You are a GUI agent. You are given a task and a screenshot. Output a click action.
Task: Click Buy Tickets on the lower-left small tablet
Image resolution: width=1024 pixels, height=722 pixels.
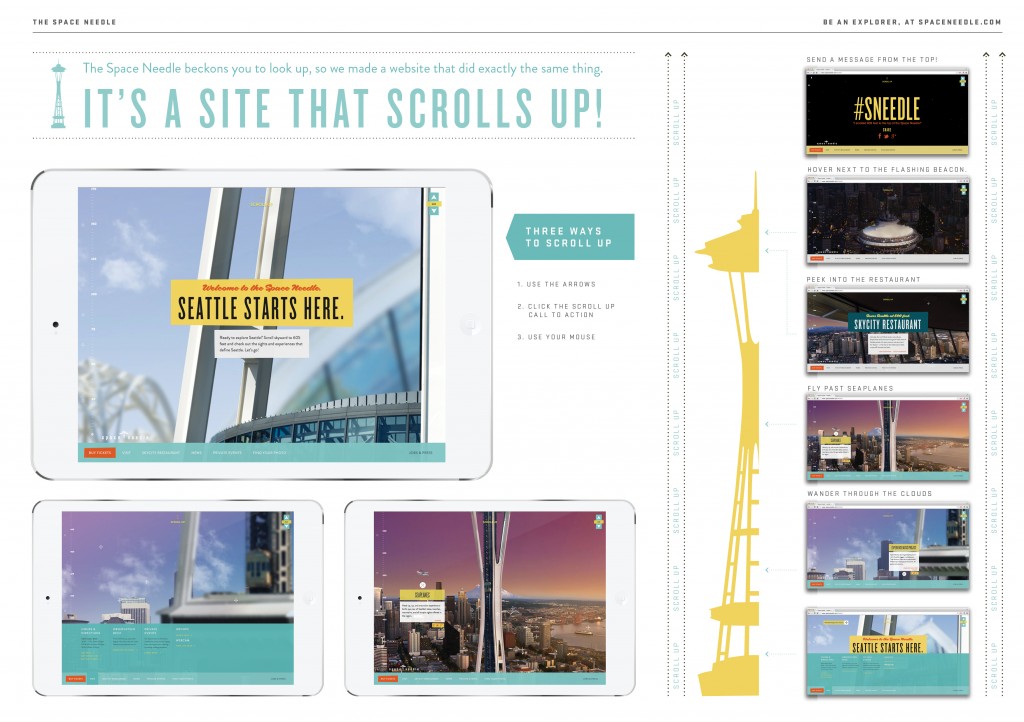(76, 679)
